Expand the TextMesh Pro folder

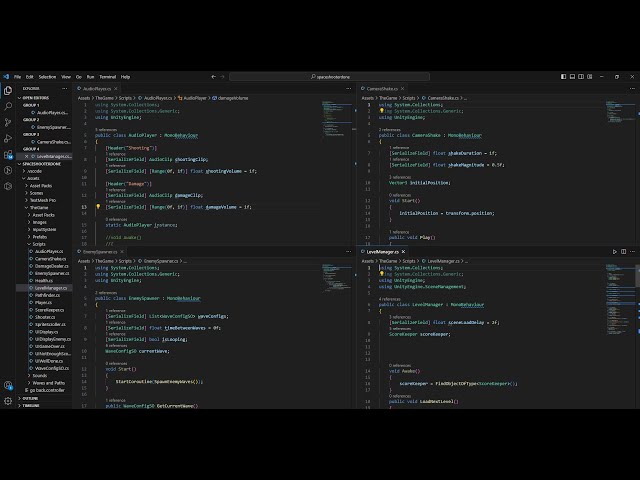click(44, 200)
